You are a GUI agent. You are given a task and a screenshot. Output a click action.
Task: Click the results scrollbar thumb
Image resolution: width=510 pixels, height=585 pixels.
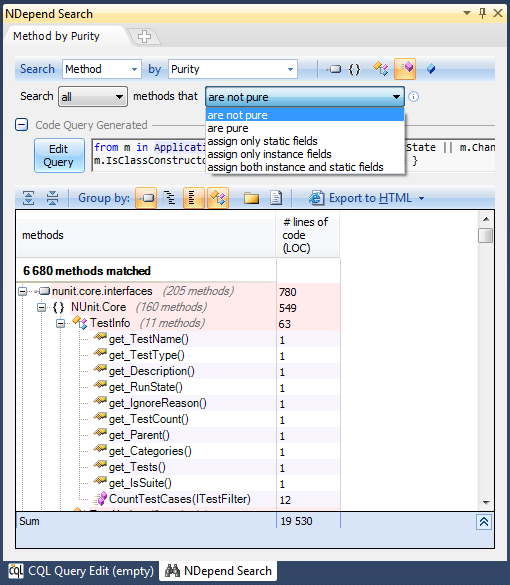pos(485,236)
